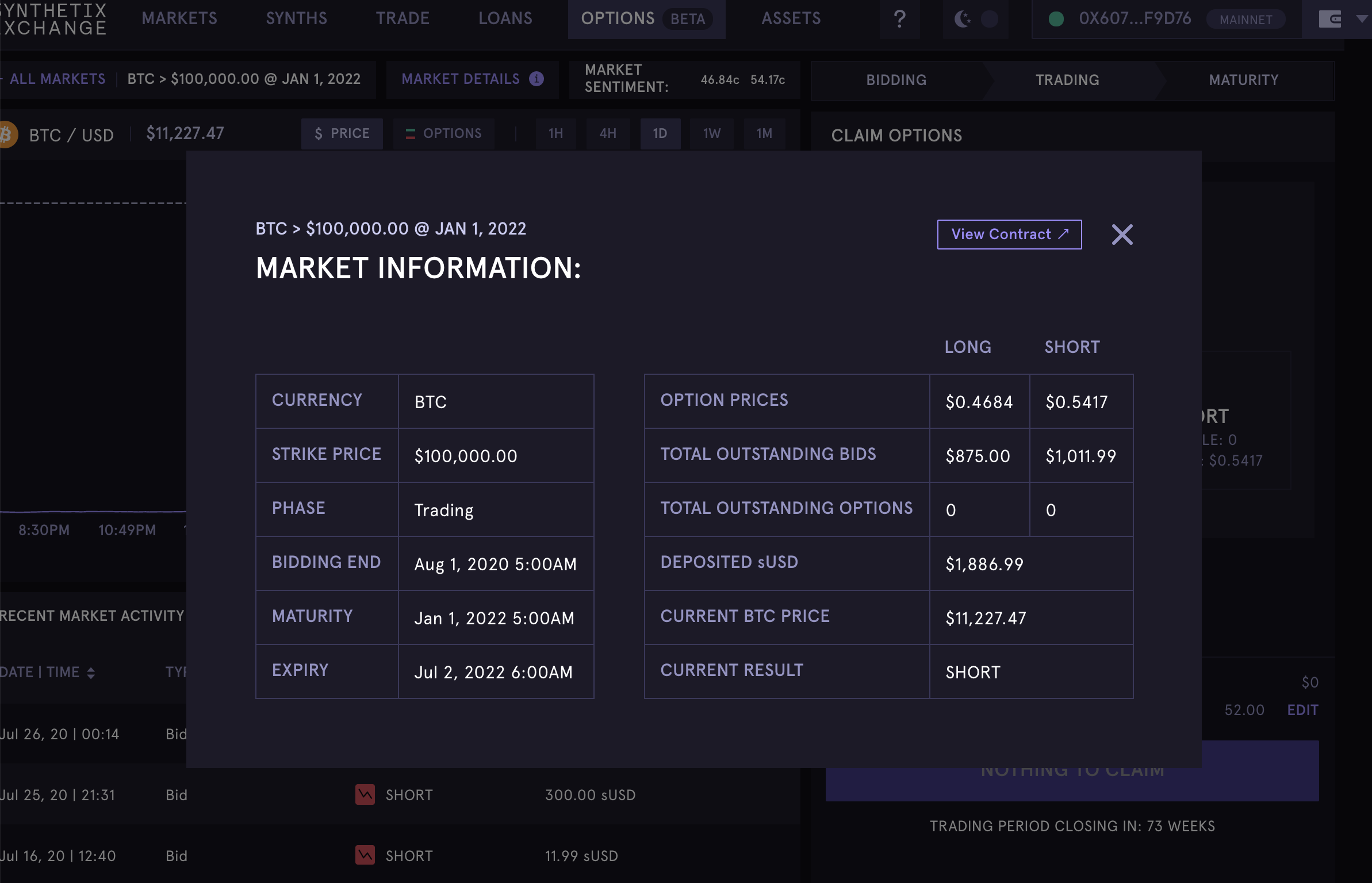Close the Market Information modal
The width and height of the screenshot is (1372, 883).
click(x=1122, y=235)
